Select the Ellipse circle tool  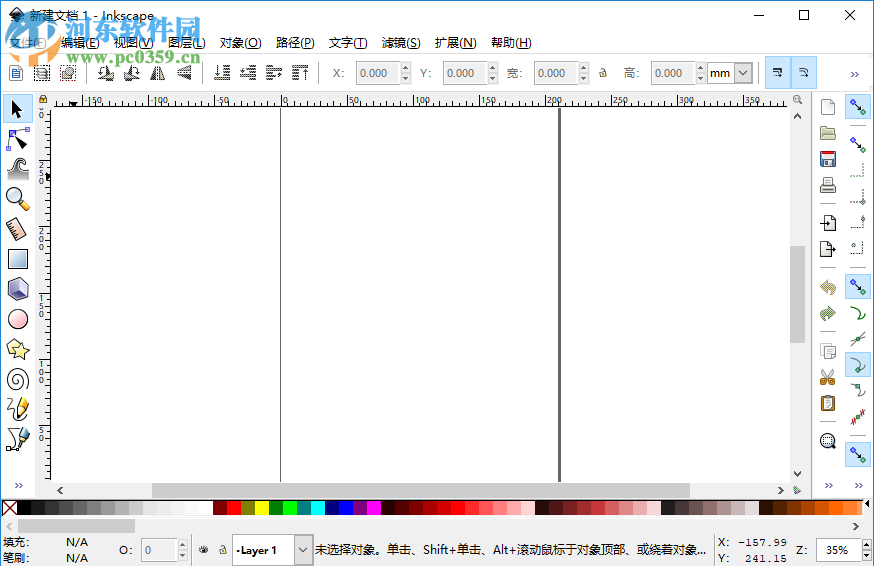(17, 319)
